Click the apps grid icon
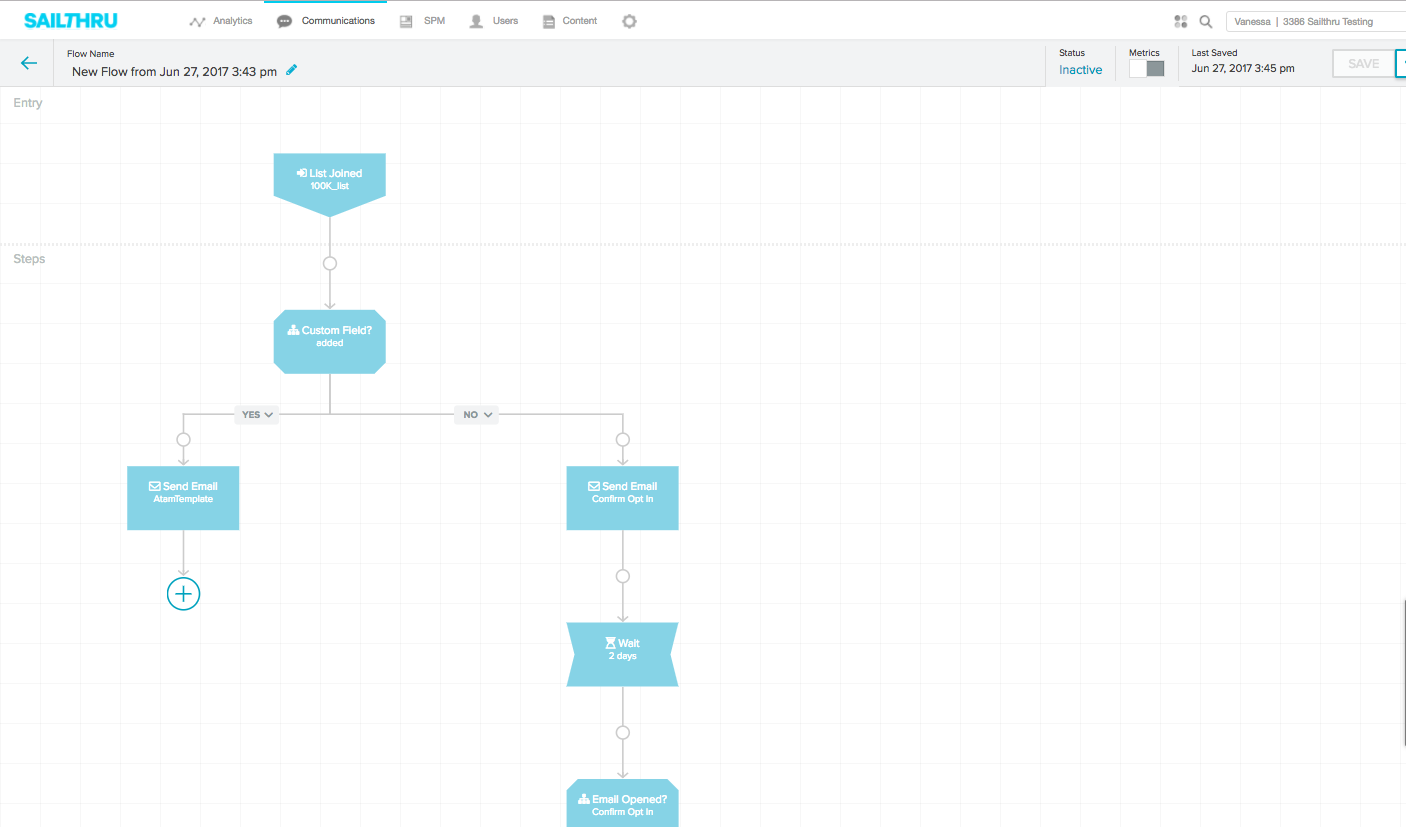 [1181, 21]
